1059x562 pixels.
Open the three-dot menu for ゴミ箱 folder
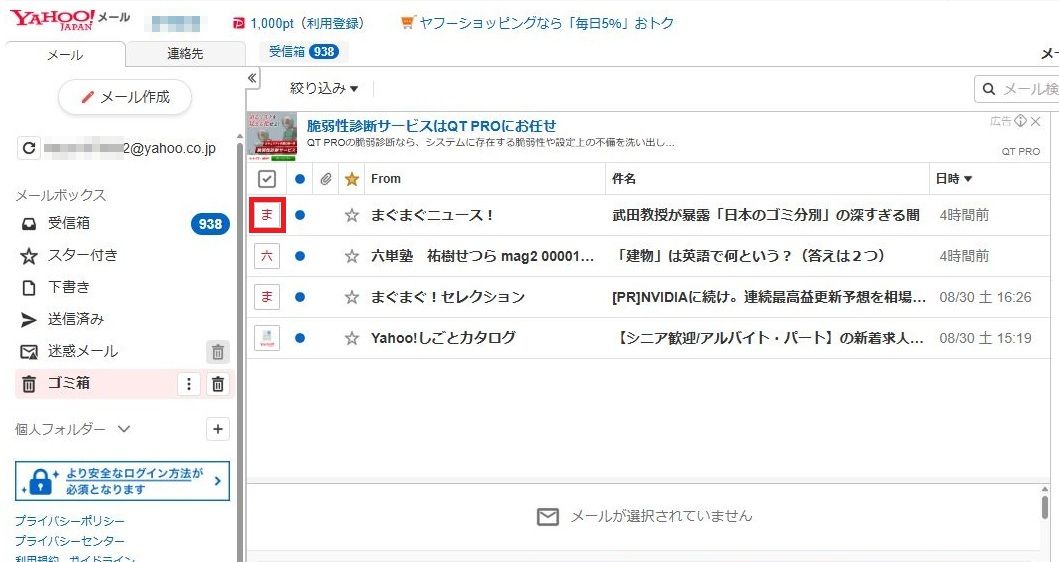coord(188,384)
